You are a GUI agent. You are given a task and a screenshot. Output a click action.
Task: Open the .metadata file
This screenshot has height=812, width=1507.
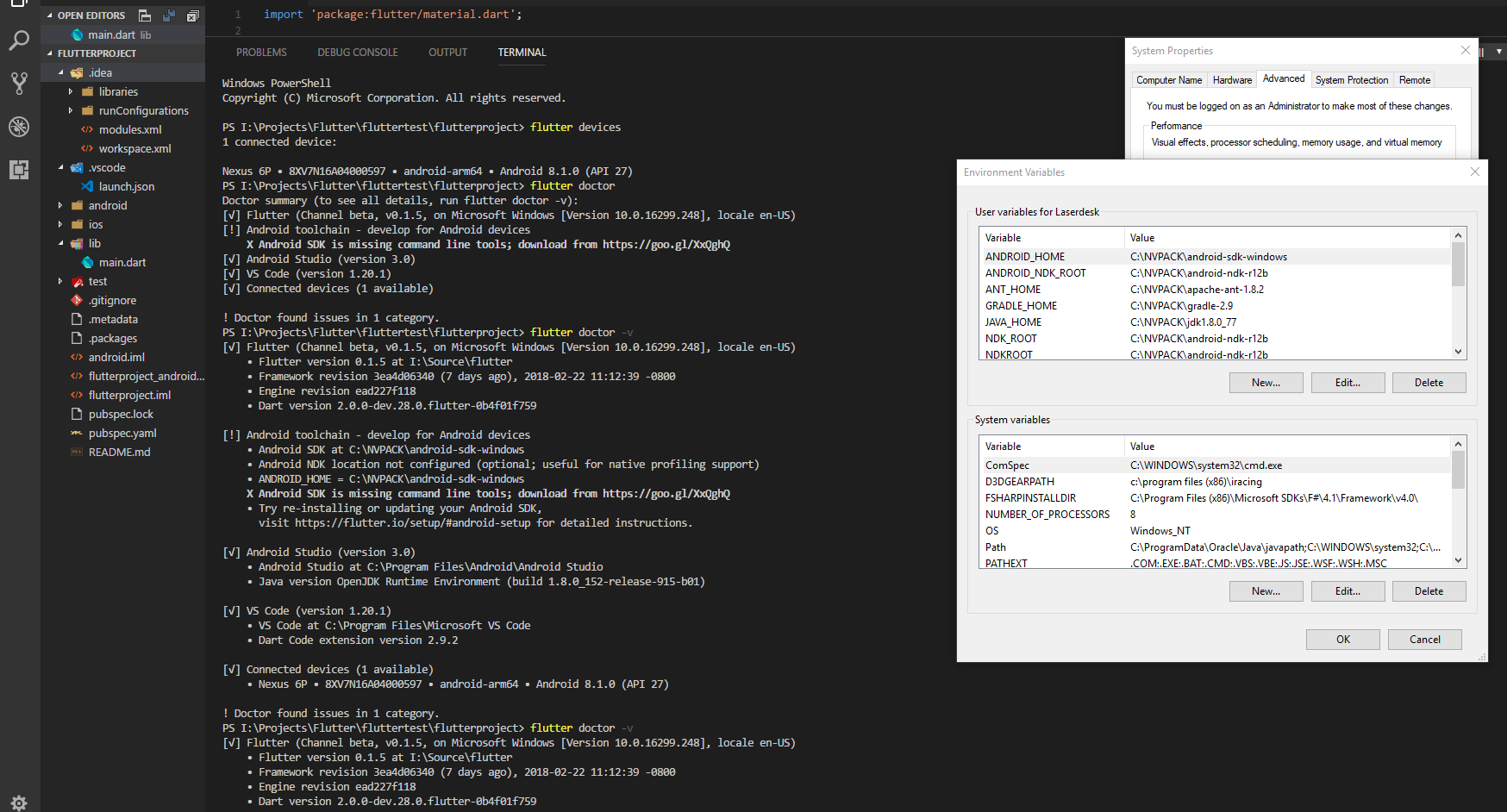pyautogui.click(x=122, y=319)
